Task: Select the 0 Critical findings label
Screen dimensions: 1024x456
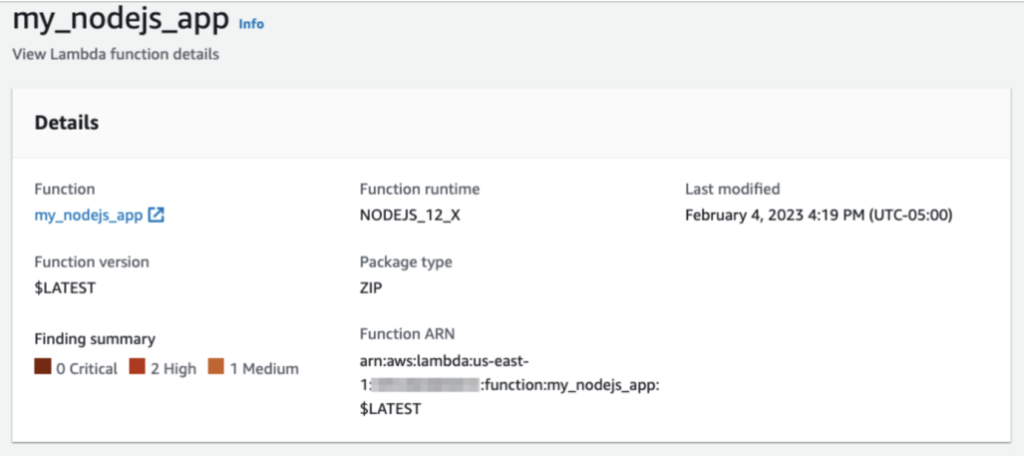Action: pyautogui.click(x=87, y=368)
